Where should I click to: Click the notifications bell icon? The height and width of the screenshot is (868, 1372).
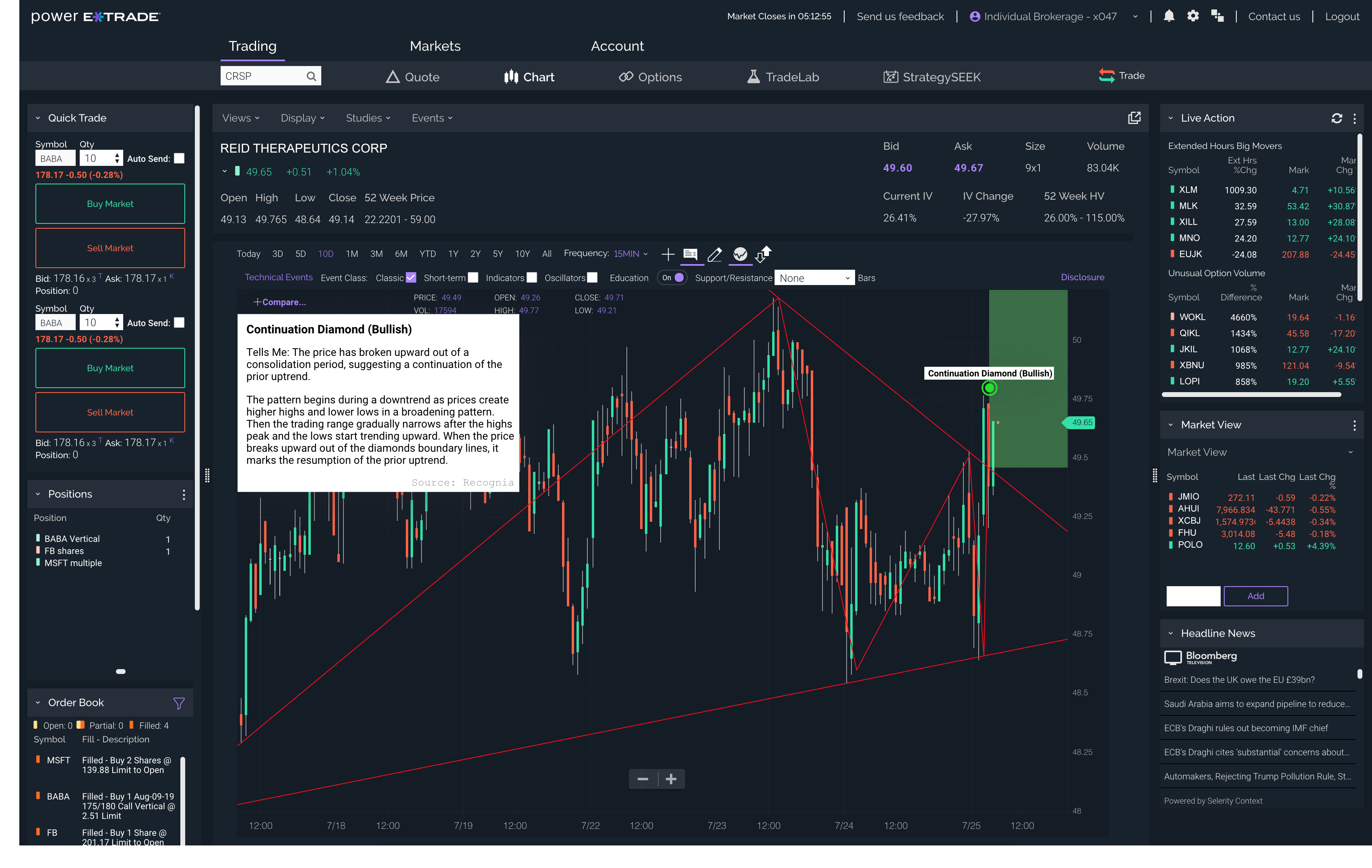(x=1169, y=16)
